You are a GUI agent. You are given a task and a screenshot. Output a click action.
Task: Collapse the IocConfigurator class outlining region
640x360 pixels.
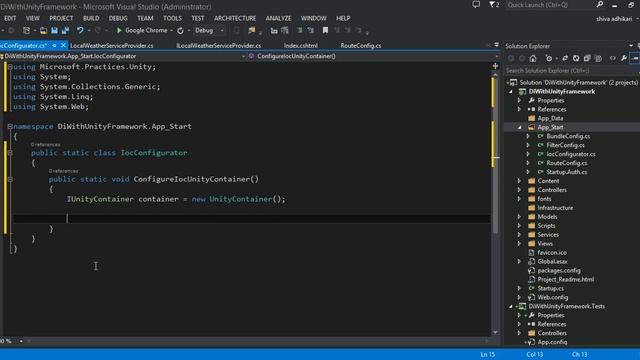(x=10, y=153)
